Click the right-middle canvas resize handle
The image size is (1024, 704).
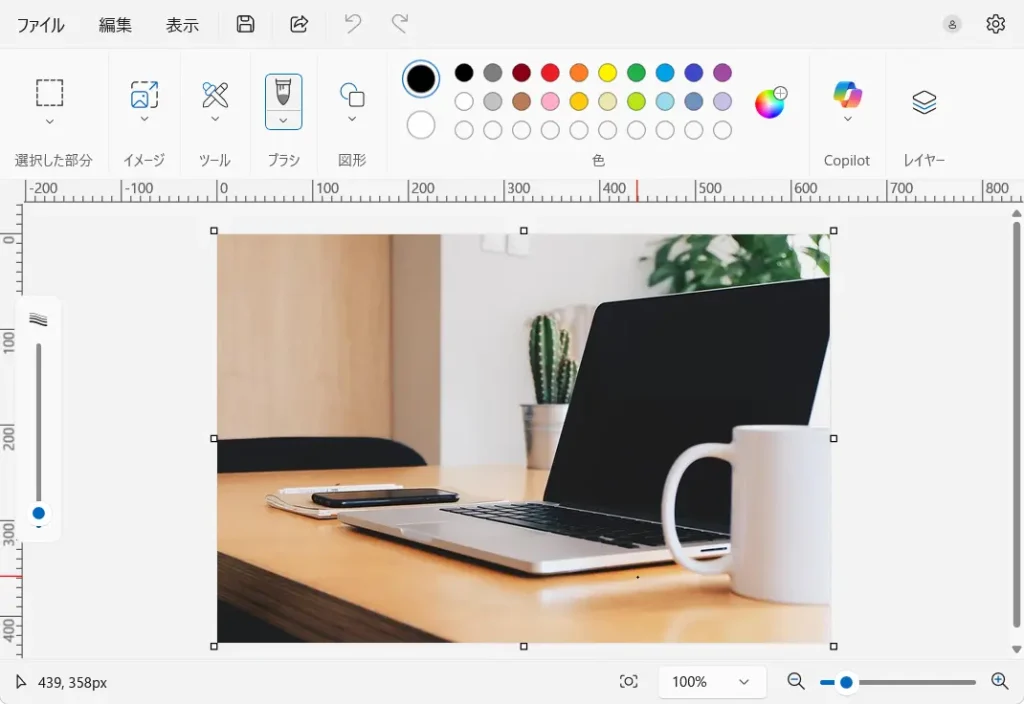coord(833,438)
